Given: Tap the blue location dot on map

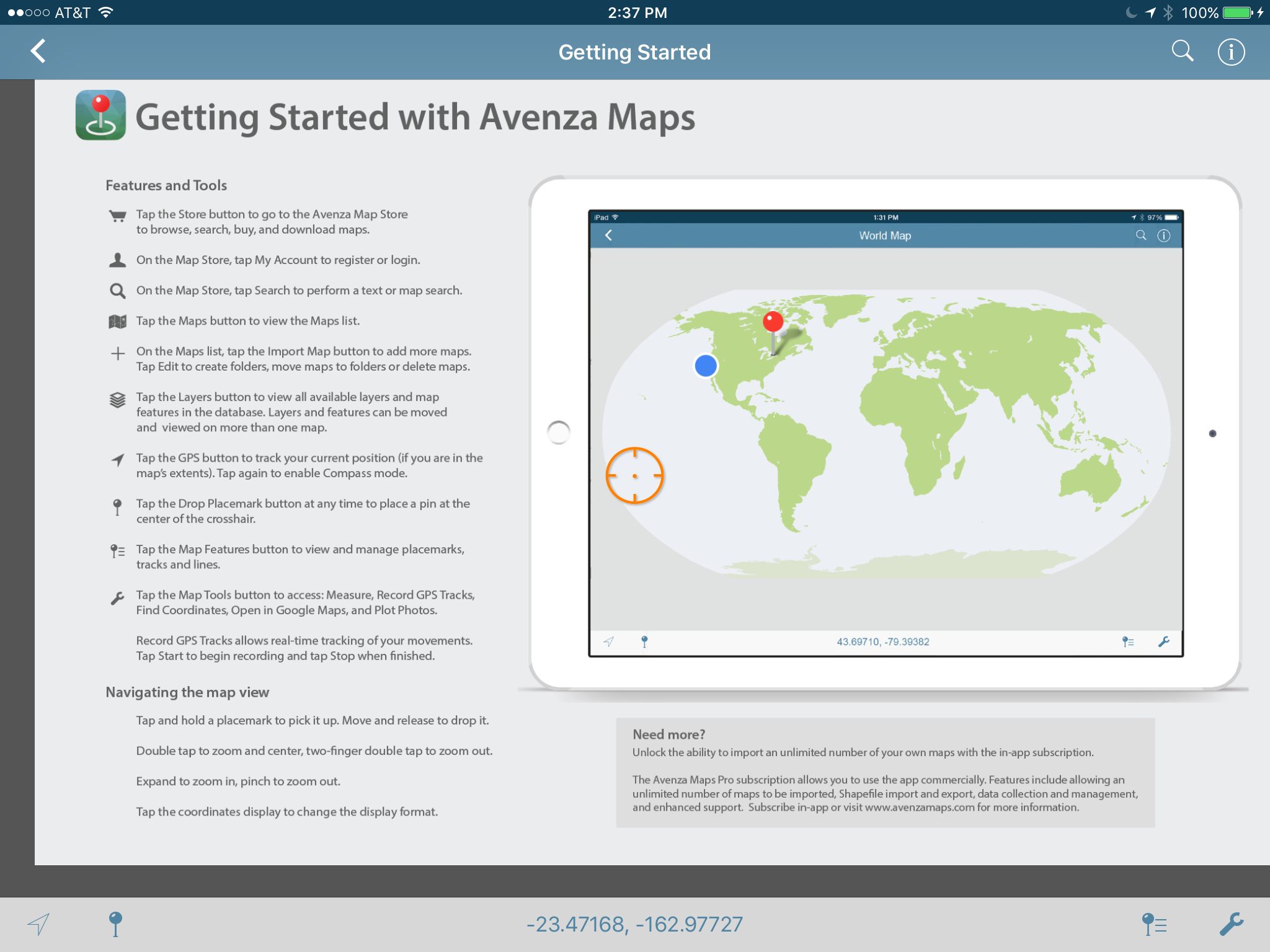Looking at the screenshot, I should 706,366.
